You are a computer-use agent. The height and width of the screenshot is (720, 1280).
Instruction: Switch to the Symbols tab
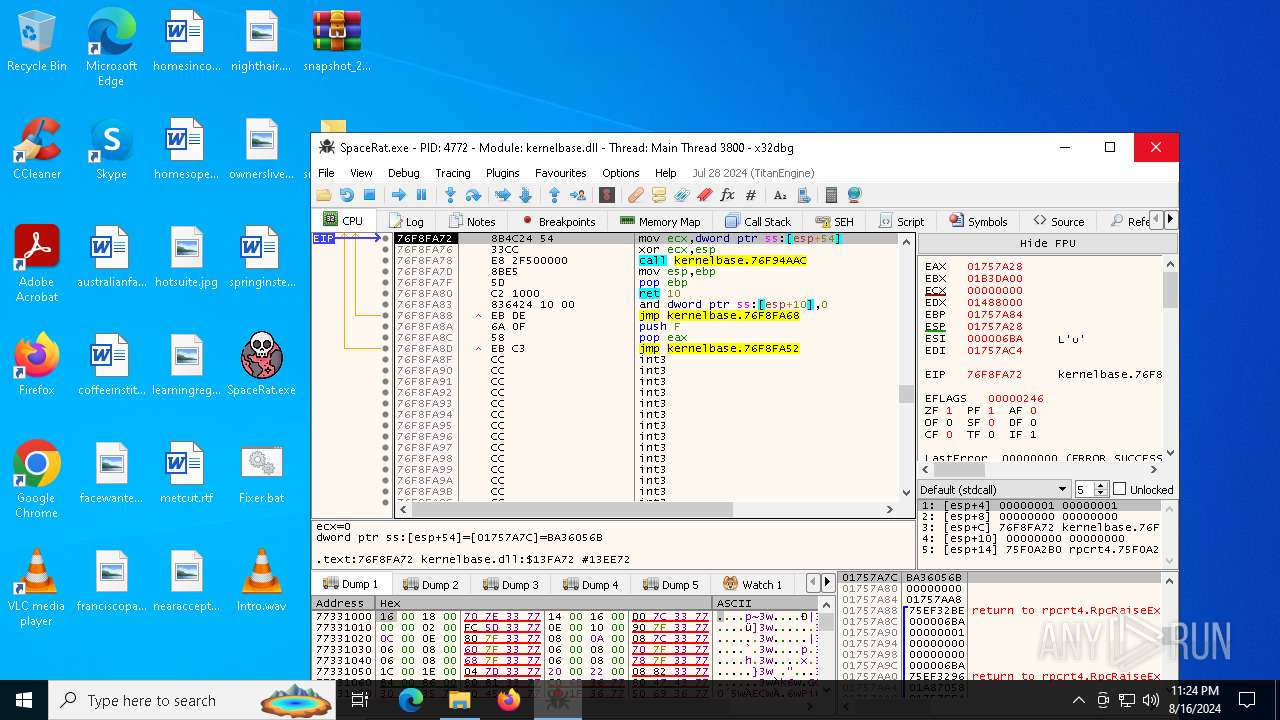coord(978,221)
